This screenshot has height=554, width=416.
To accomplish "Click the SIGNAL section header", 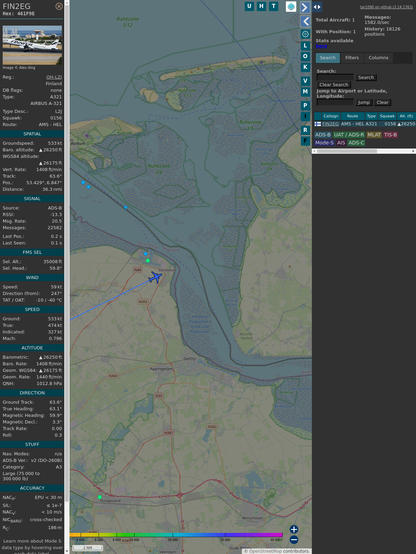I will coord(32,199).
